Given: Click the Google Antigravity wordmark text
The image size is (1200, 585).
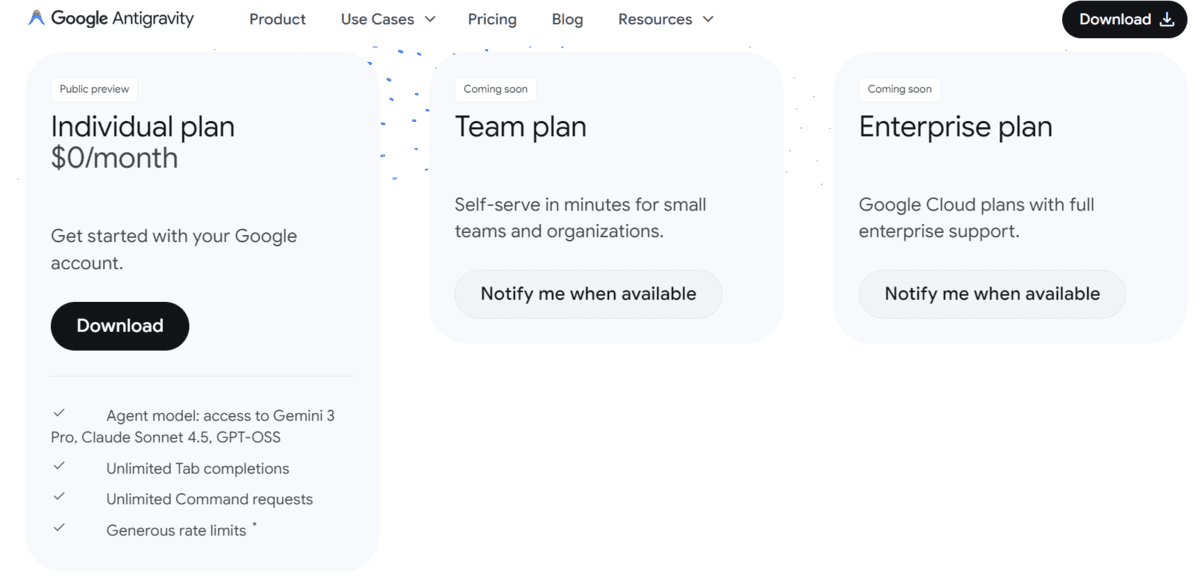Looking at the screenshot, I should (x=122, y=18).
